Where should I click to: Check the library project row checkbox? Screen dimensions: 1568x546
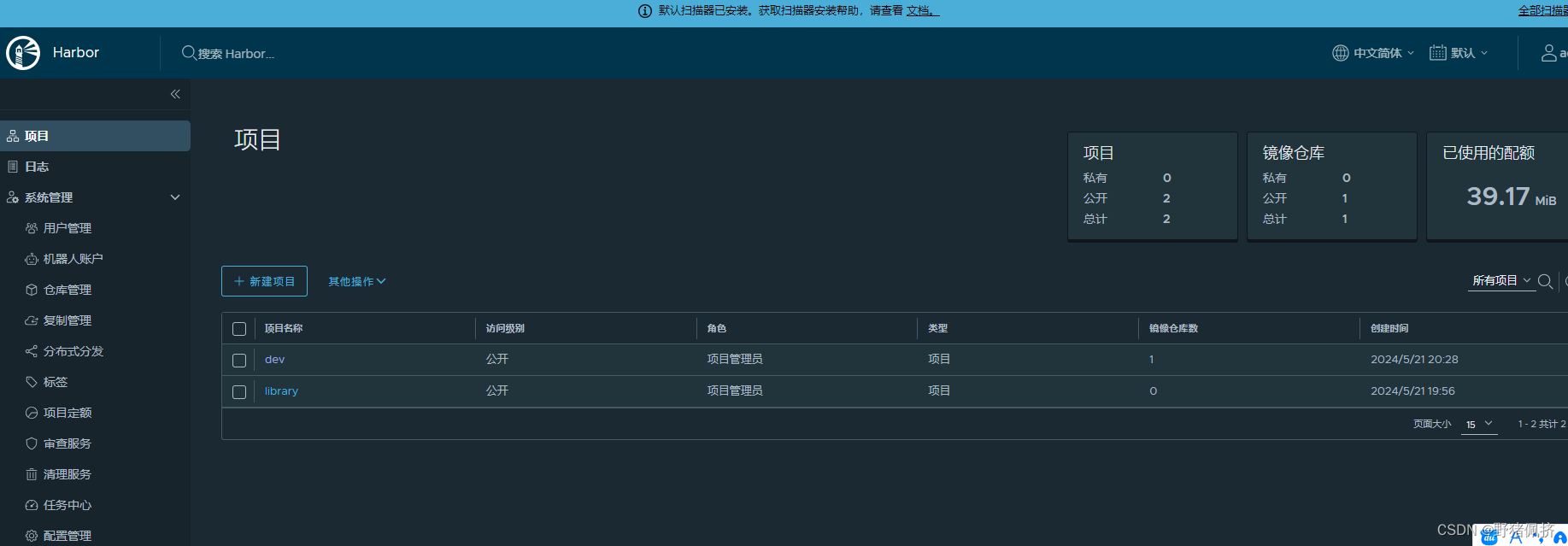239,392
